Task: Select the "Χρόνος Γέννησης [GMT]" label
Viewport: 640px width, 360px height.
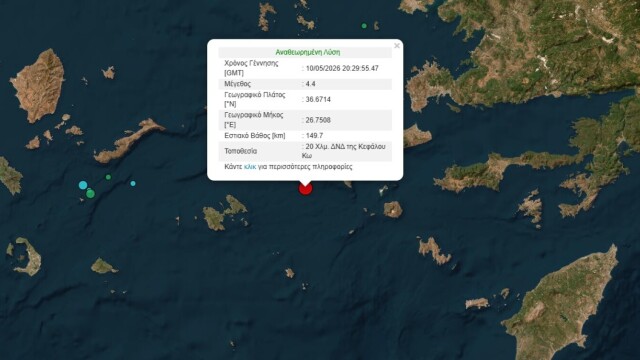Action: click(x=251, y=68)
